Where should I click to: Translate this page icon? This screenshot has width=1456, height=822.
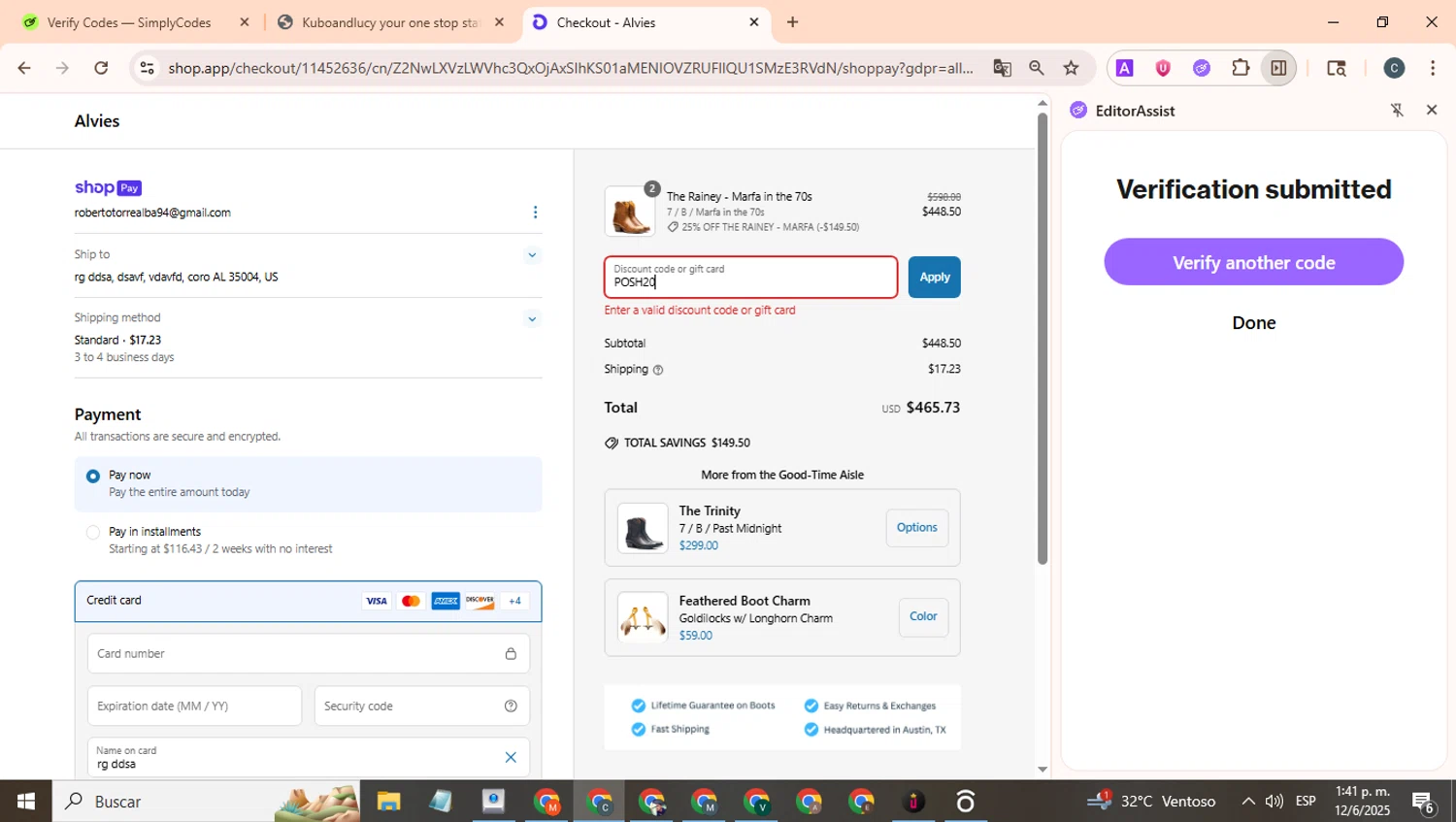coord(1002,68)
